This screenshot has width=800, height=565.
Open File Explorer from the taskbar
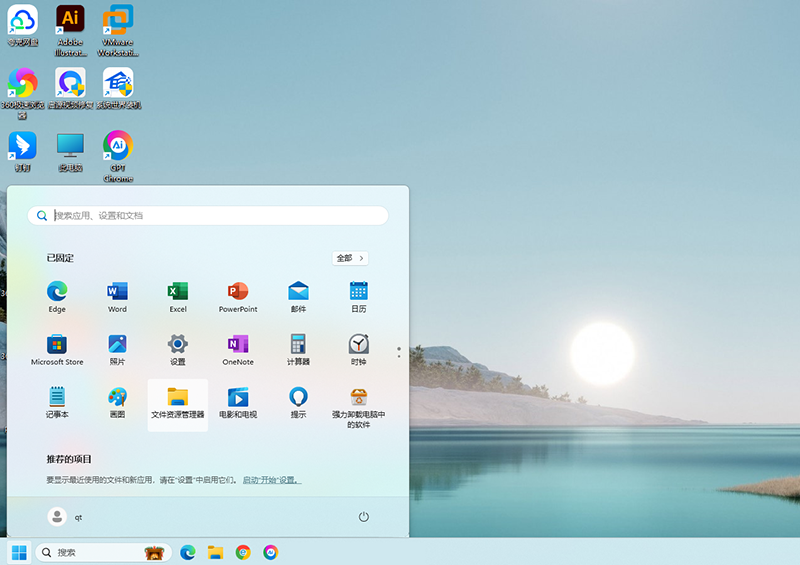[215, 552]
